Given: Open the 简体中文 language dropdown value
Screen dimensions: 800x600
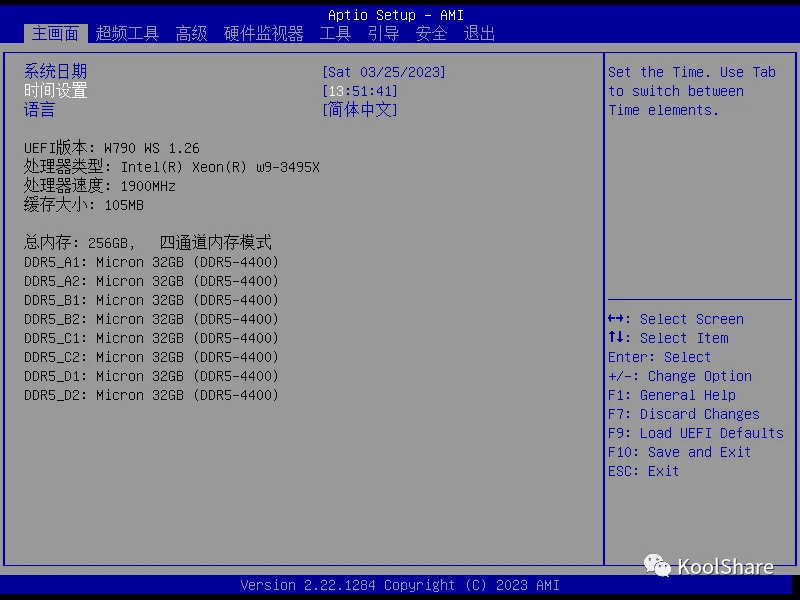Looking at the screenshot, I should (x=360, y=110).
